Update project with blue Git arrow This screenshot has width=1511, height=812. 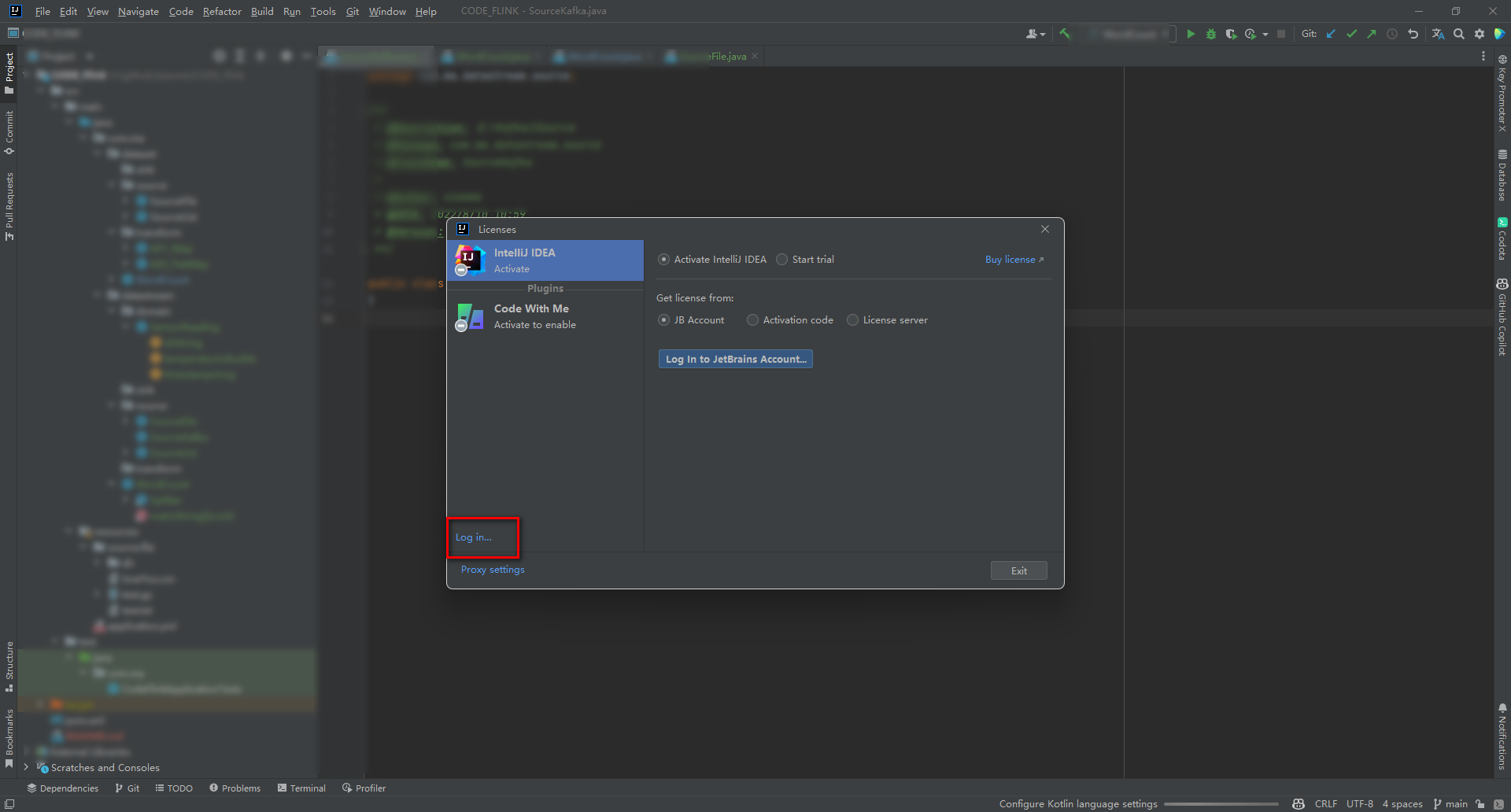[1331, 34]
